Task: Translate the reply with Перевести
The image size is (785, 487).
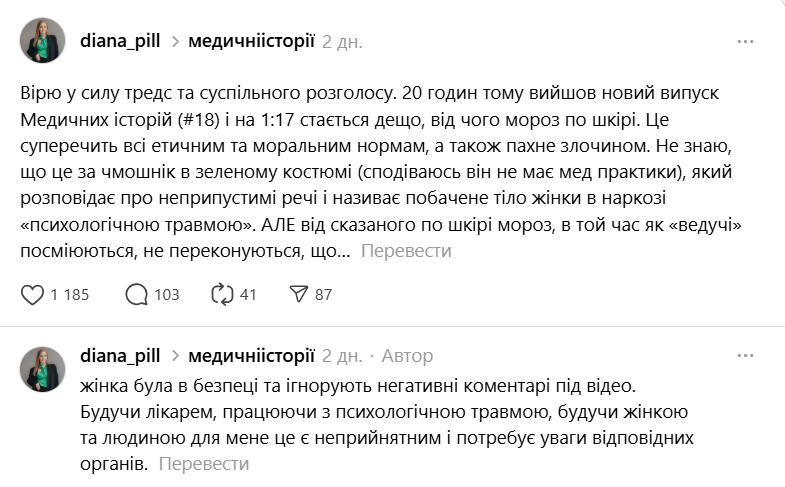Action: (204, 464)
